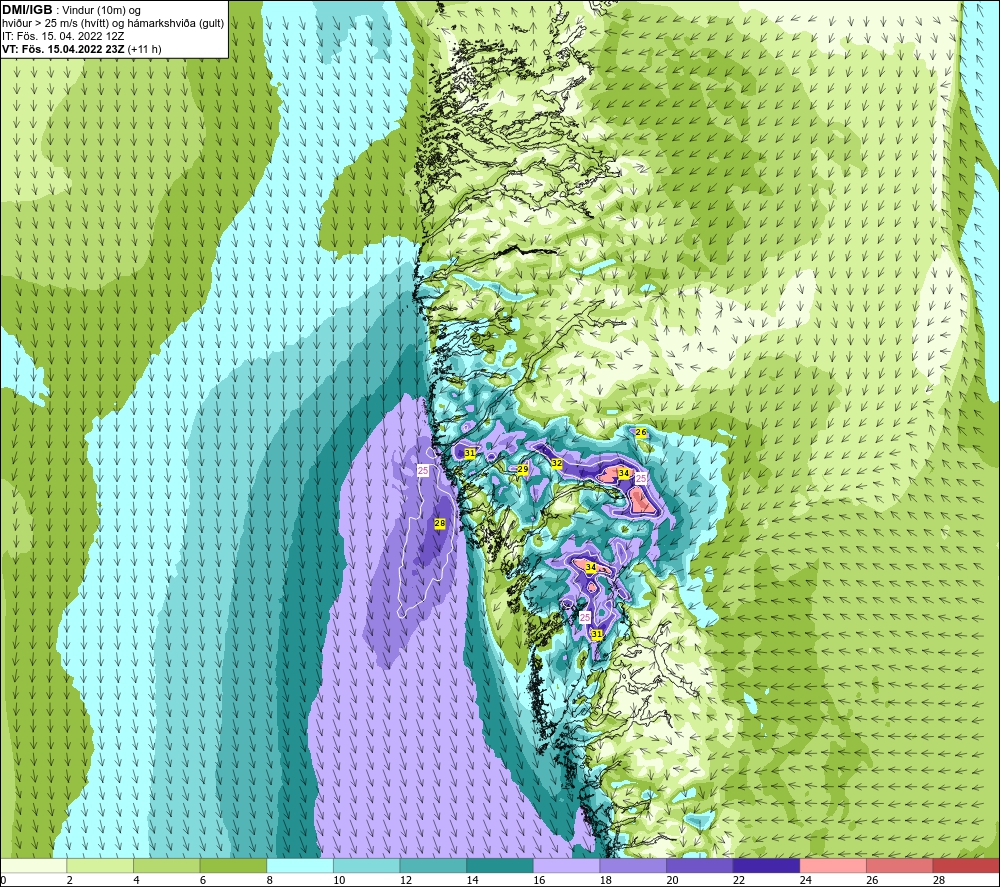Click the yellow 32 max gust label

(557, 463)
